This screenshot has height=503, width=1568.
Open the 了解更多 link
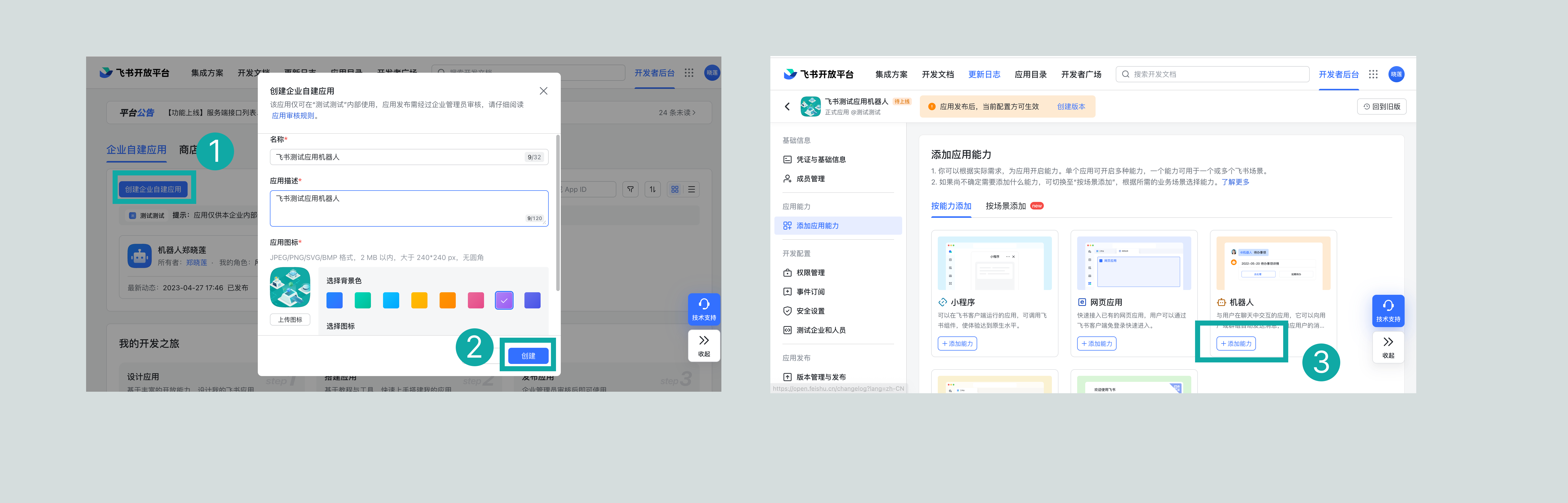[x=1235, y=182]
